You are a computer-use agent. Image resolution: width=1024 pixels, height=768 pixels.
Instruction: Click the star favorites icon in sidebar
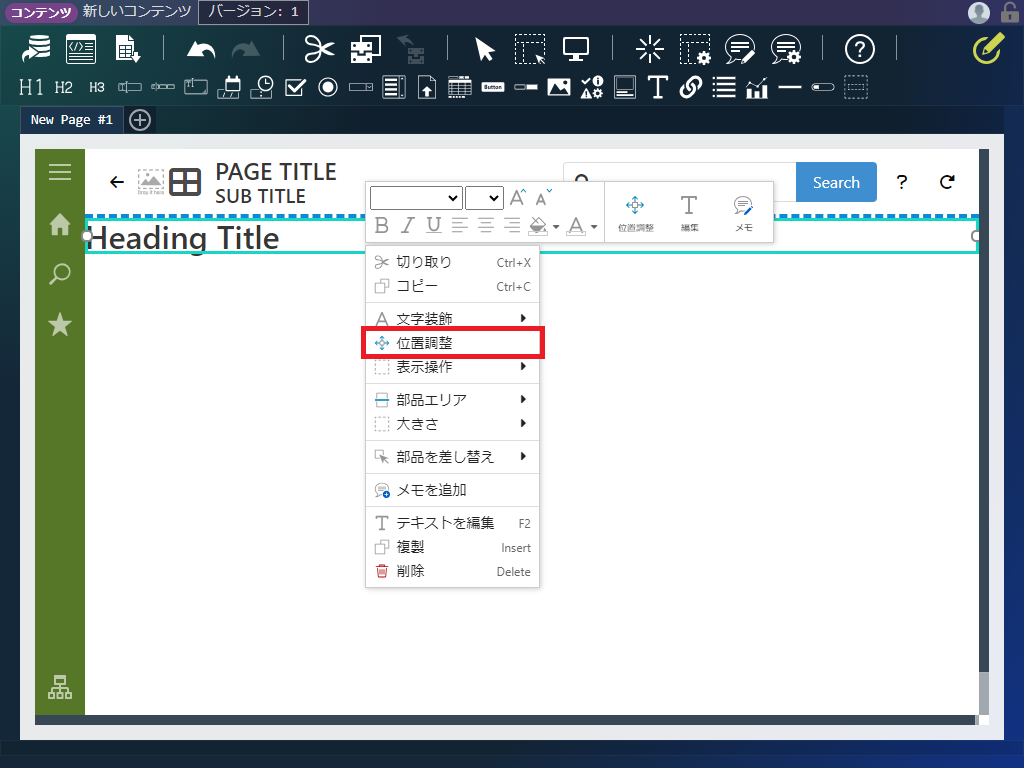[x=60, y=324]
